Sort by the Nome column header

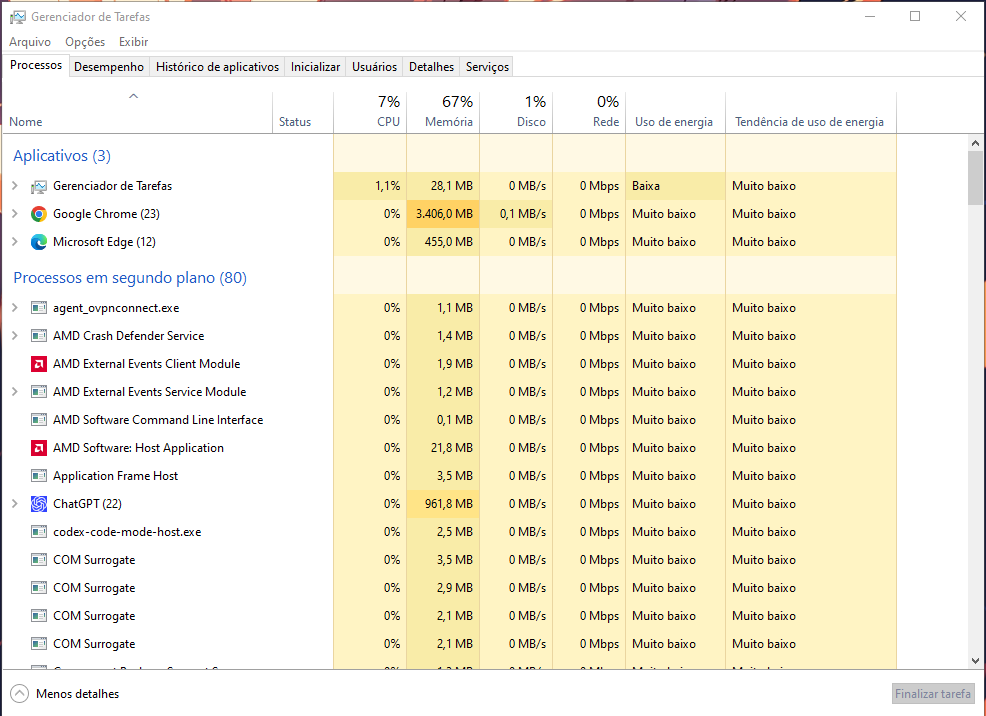coord(137,112)
